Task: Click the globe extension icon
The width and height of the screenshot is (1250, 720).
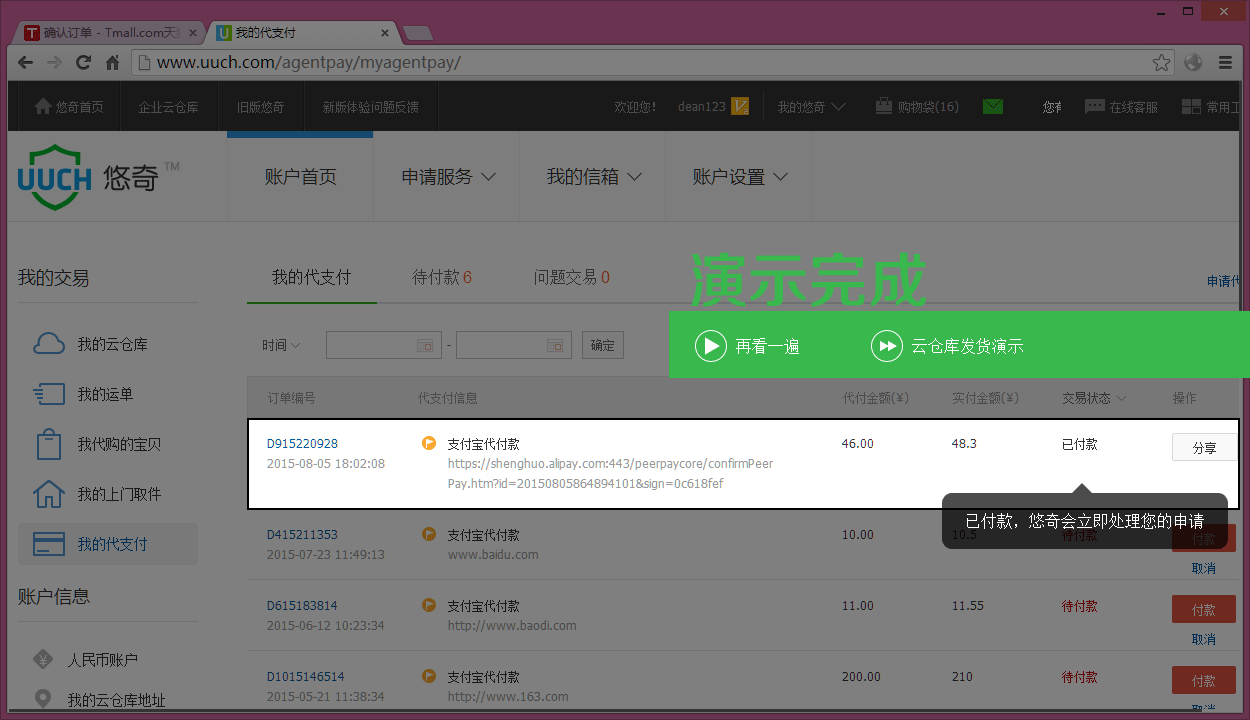Action: 1193,62
